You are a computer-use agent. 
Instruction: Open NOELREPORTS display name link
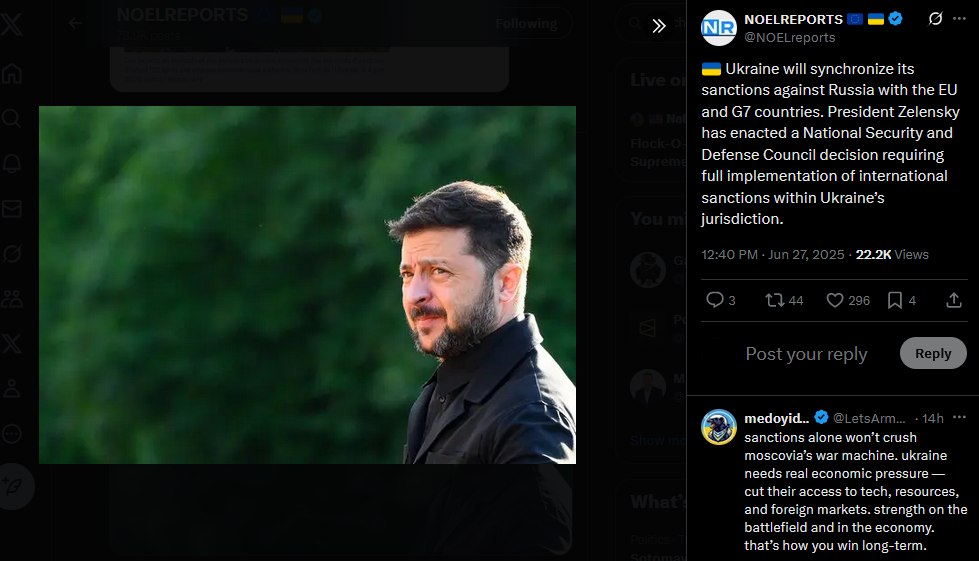pyautogui.click(x=793, y=19)
